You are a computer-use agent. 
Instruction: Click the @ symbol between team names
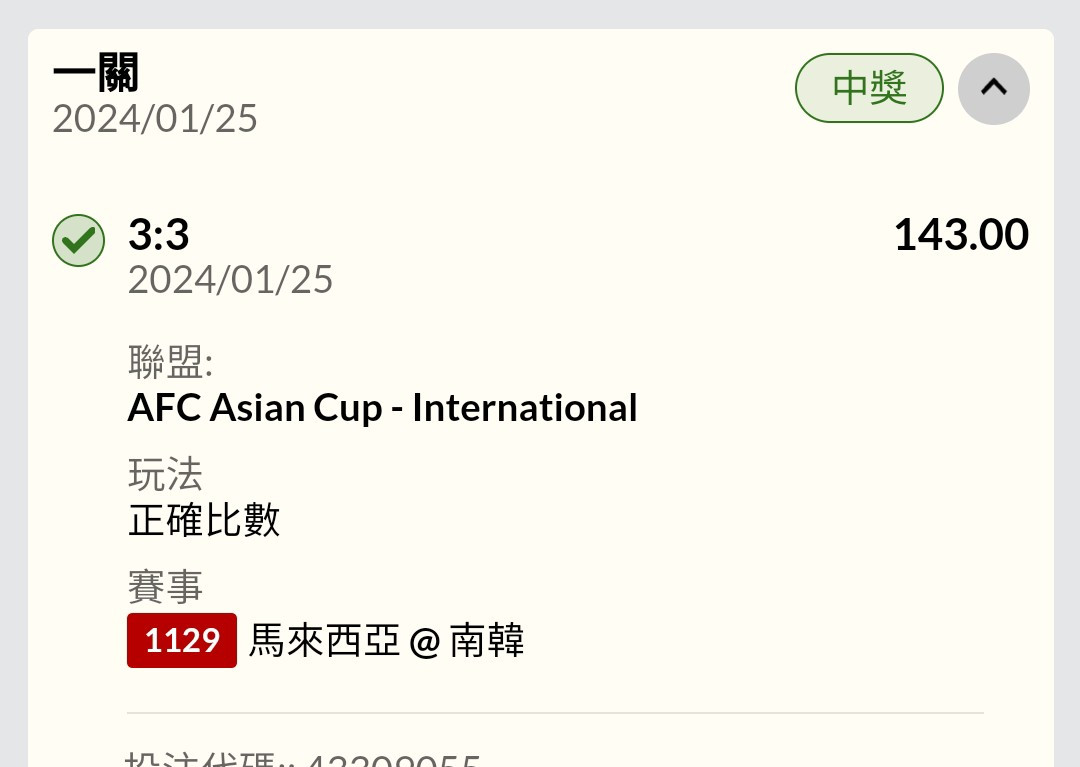(x=424, y=642)
